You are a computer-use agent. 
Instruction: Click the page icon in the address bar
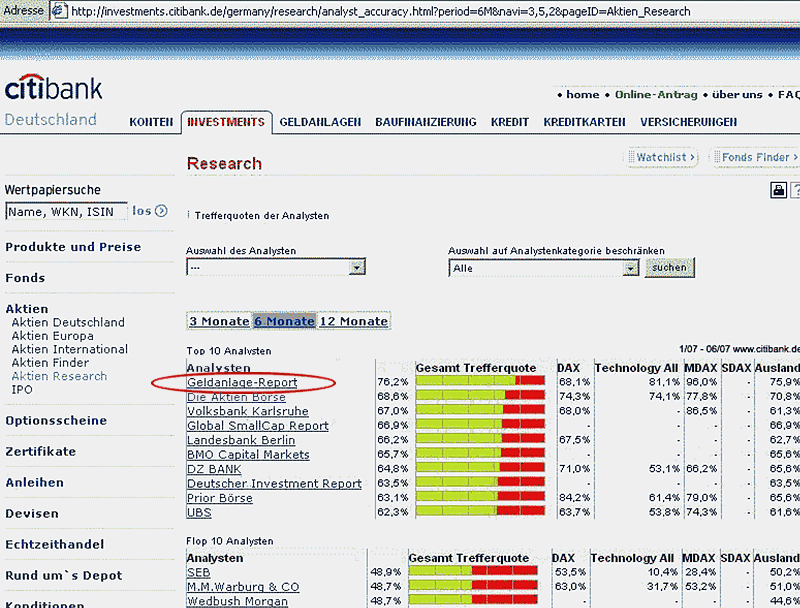tap(60, 10)
